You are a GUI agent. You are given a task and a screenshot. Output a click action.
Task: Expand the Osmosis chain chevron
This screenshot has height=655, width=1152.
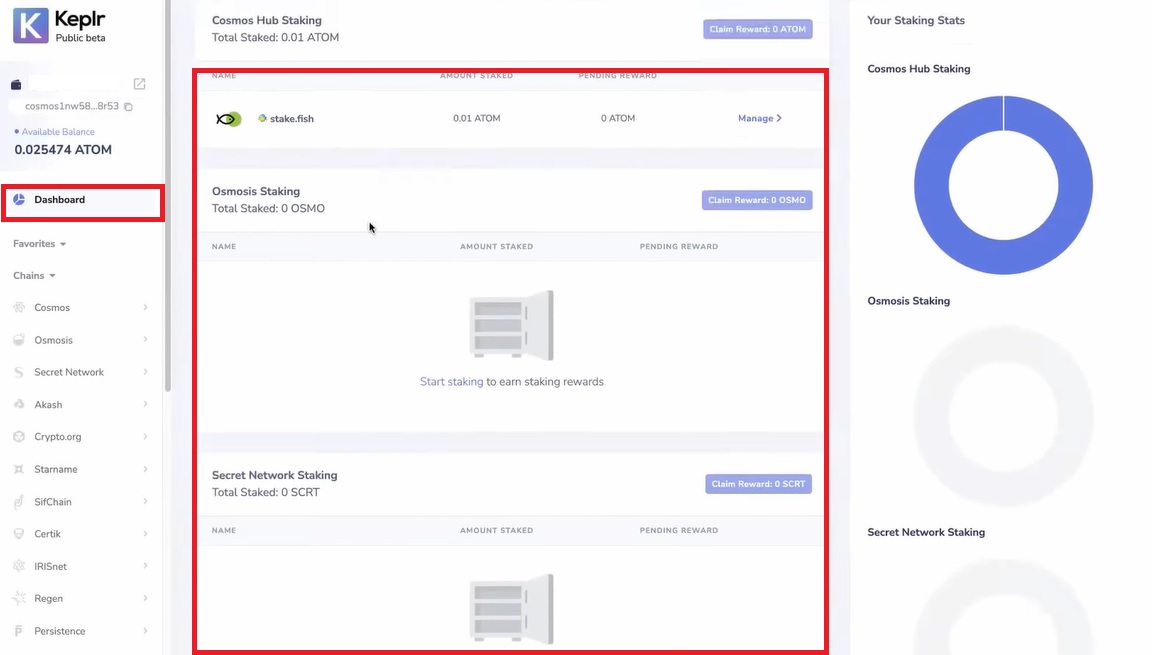tap(145, 340)
